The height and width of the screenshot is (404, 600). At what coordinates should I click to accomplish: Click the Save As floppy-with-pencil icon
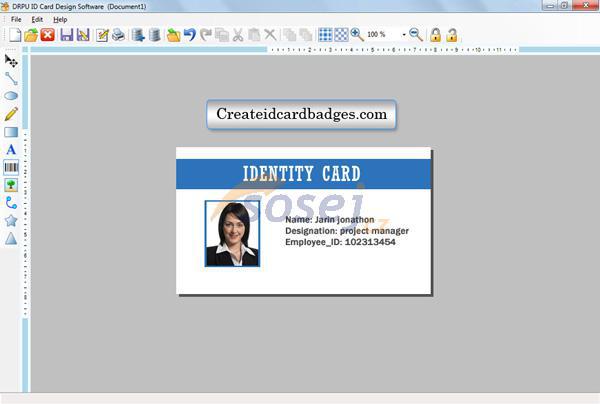point(83,35)
